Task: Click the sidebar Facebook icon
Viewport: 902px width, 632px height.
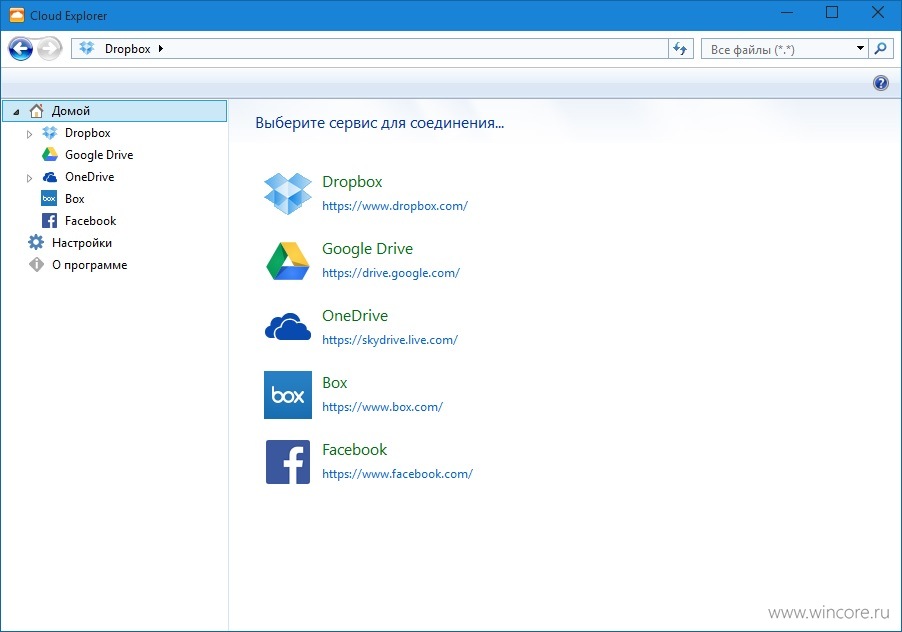Action: pyautogui.click(x=49, y=221)
